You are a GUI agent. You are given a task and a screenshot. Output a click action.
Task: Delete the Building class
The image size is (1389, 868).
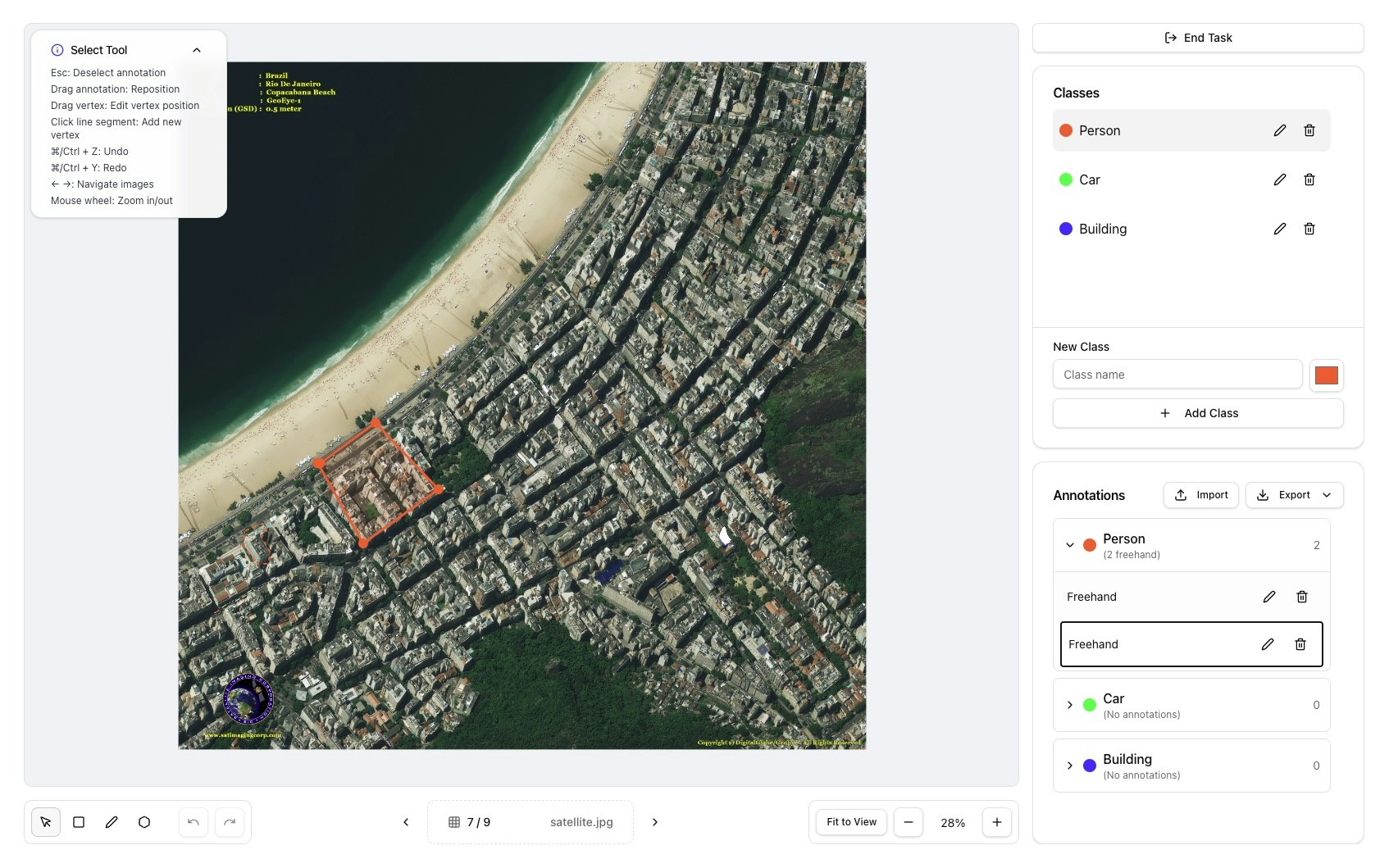point(1309,229)
